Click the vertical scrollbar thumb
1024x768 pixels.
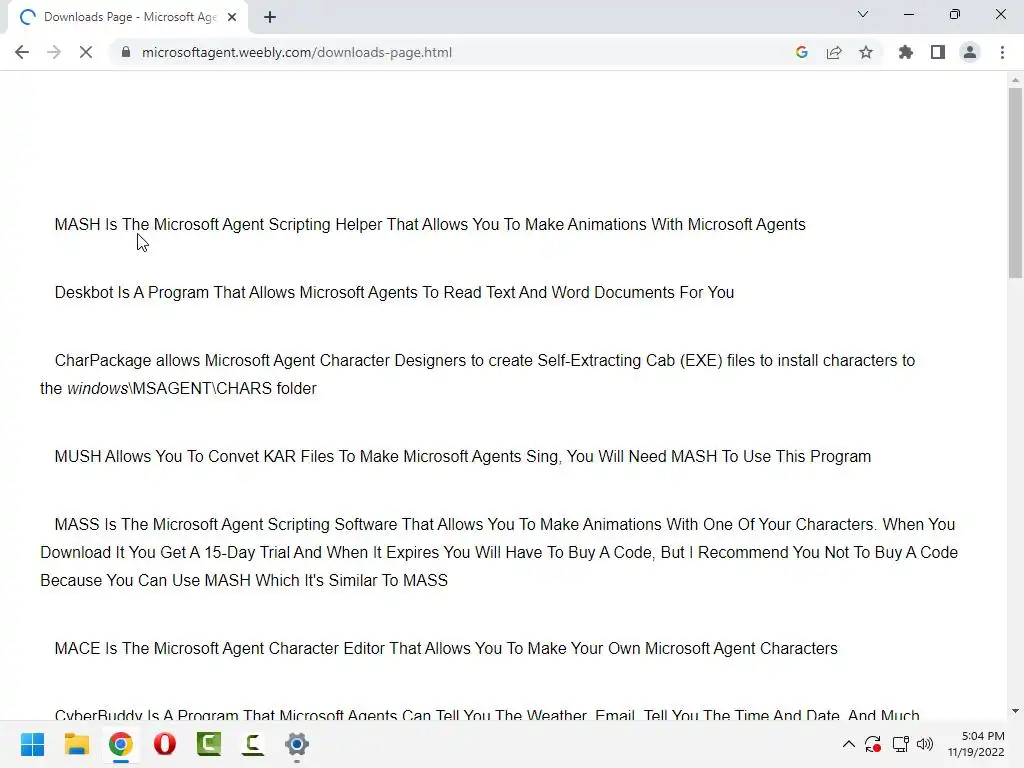(x=1015, y=183)
